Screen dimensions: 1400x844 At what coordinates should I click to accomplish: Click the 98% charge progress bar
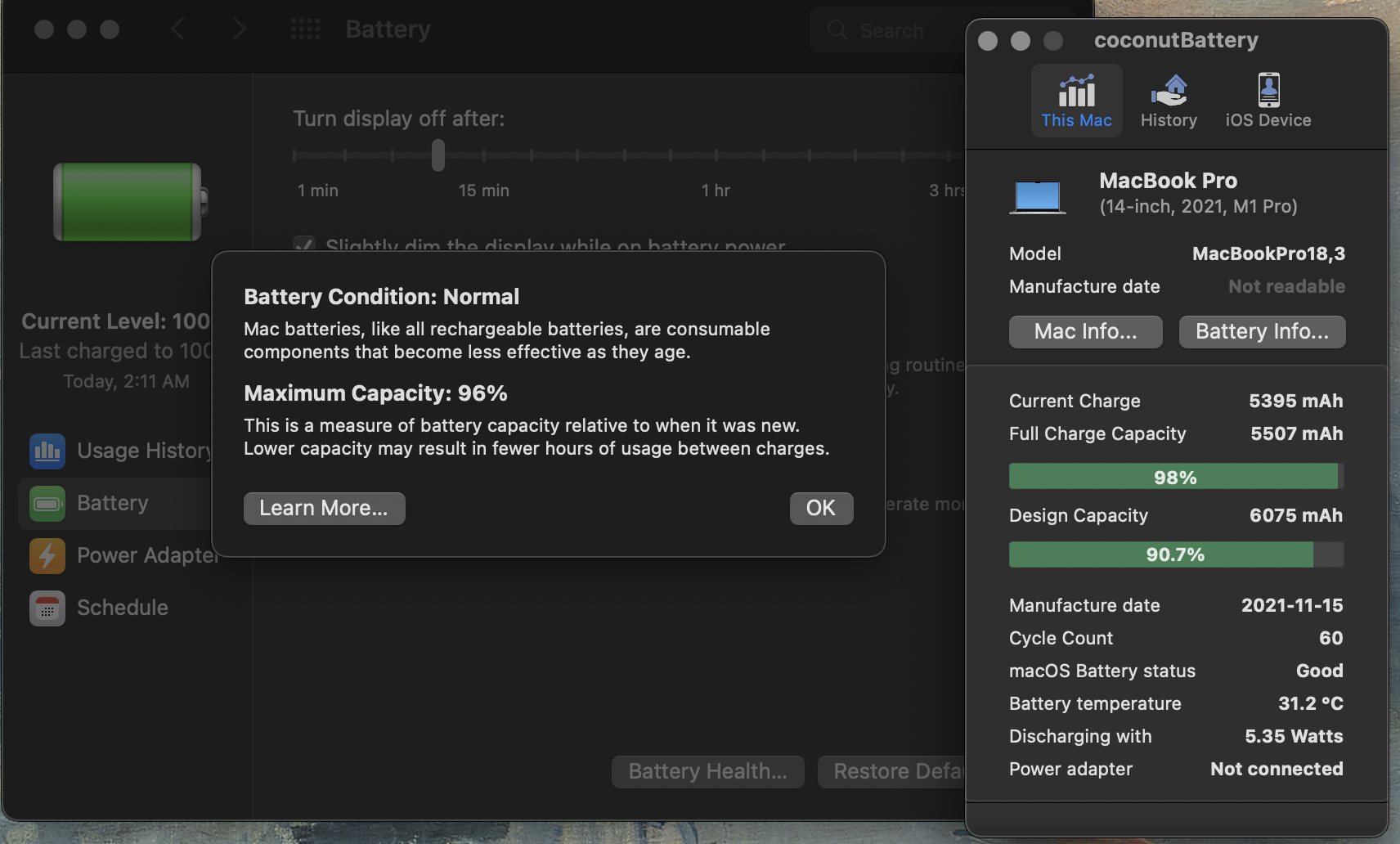point(1176,476)
